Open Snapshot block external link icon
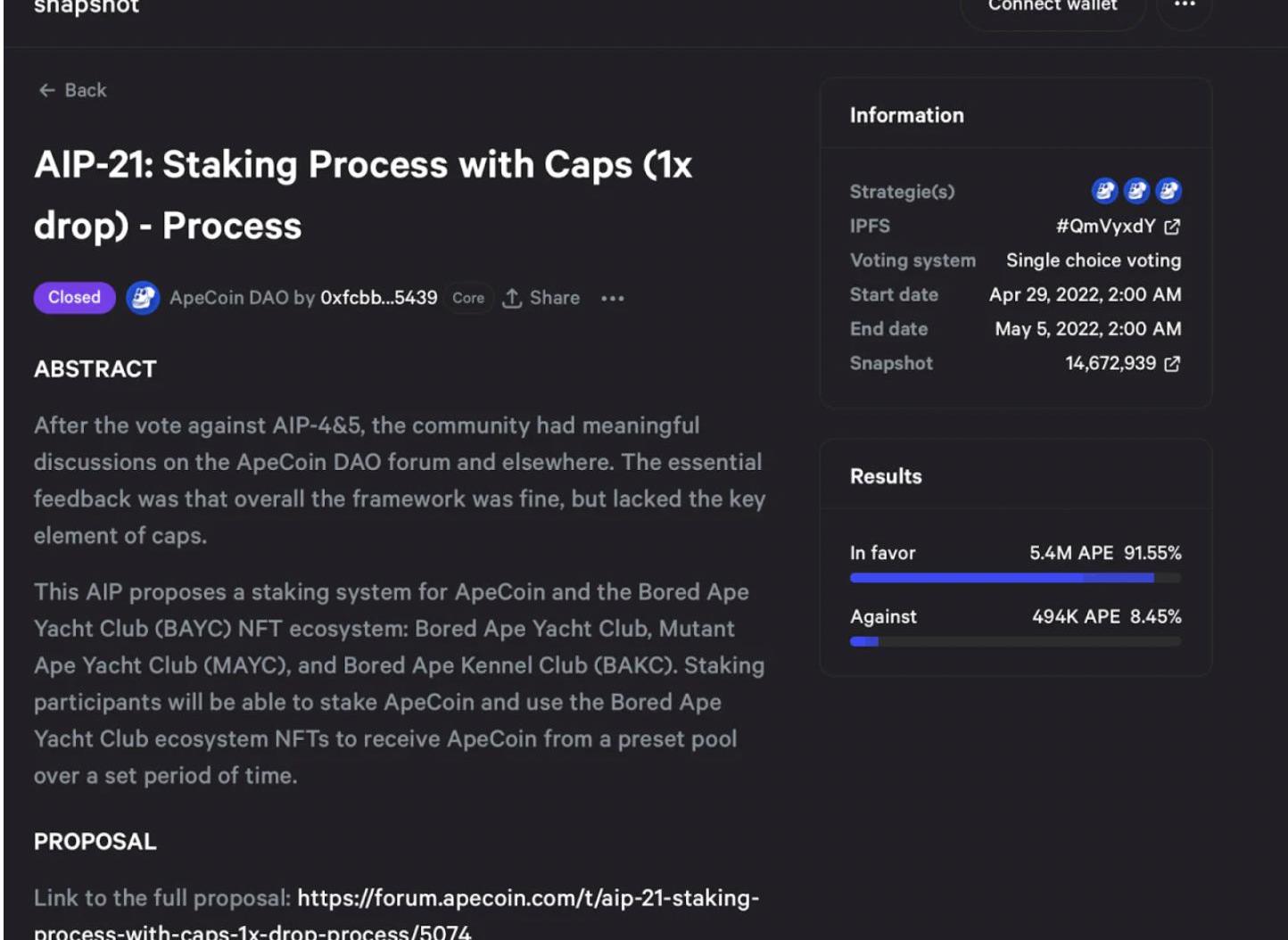 click(x=1172, y=364)
